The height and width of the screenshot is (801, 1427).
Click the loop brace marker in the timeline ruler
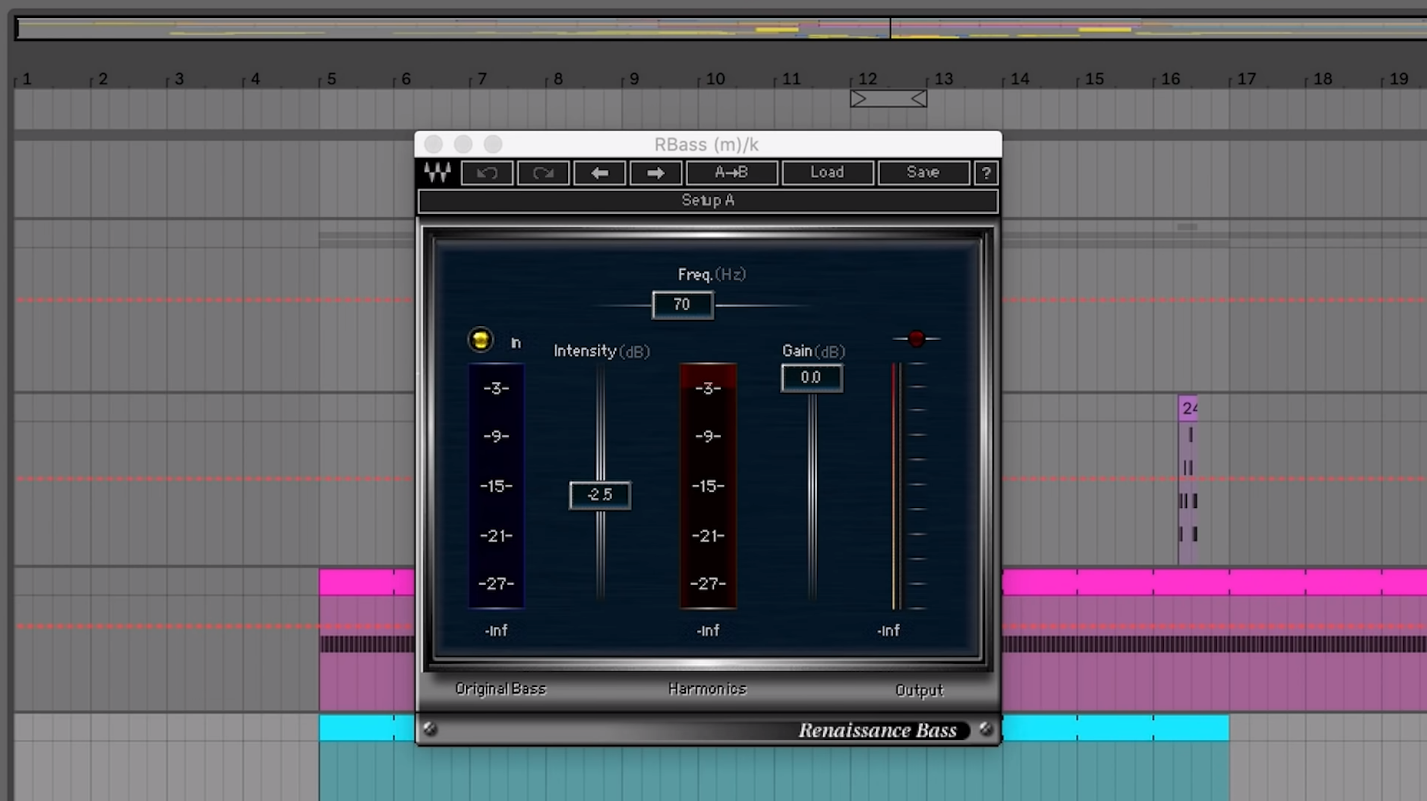tap(888, 98)
